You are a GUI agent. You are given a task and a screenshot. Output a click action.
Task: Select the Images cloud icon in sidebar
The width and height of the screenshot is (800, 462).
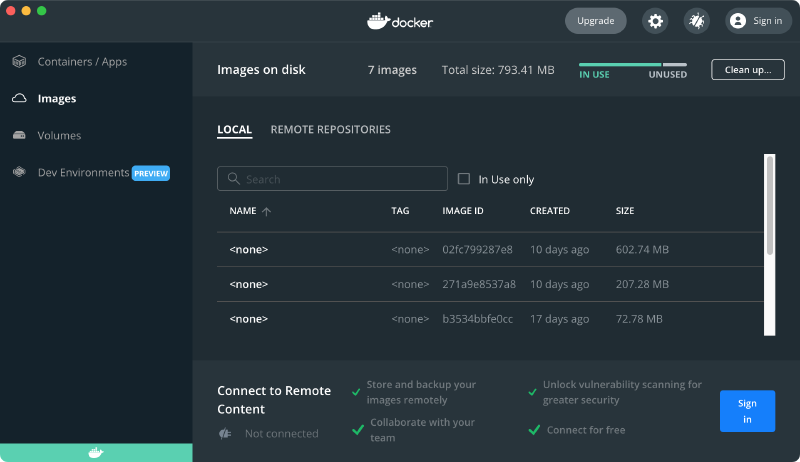[x=19, y=99]
